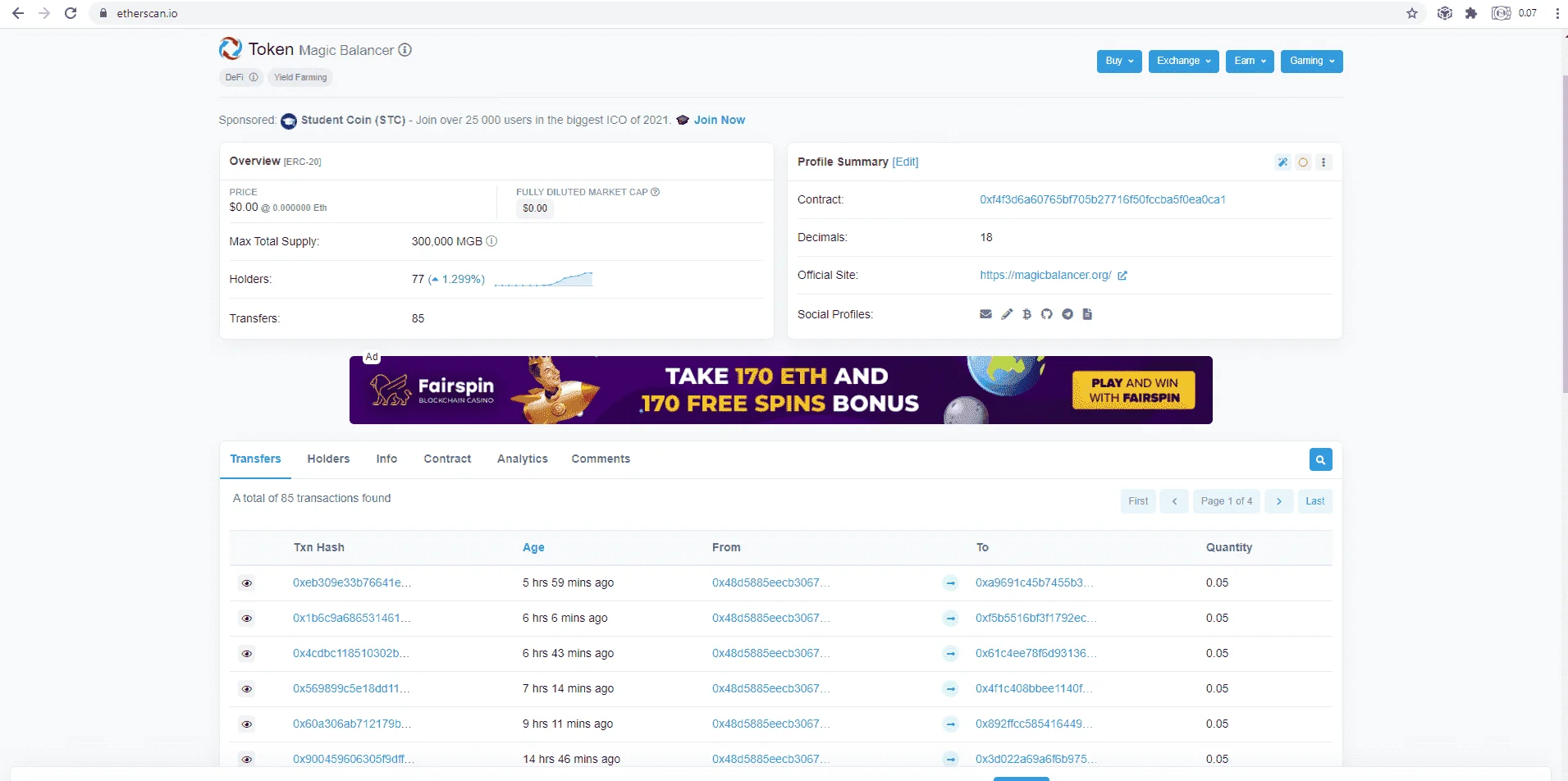This screenshot has width=1568, height=781.
Task: Click the Last pagination button
Action: point(1314,501)
